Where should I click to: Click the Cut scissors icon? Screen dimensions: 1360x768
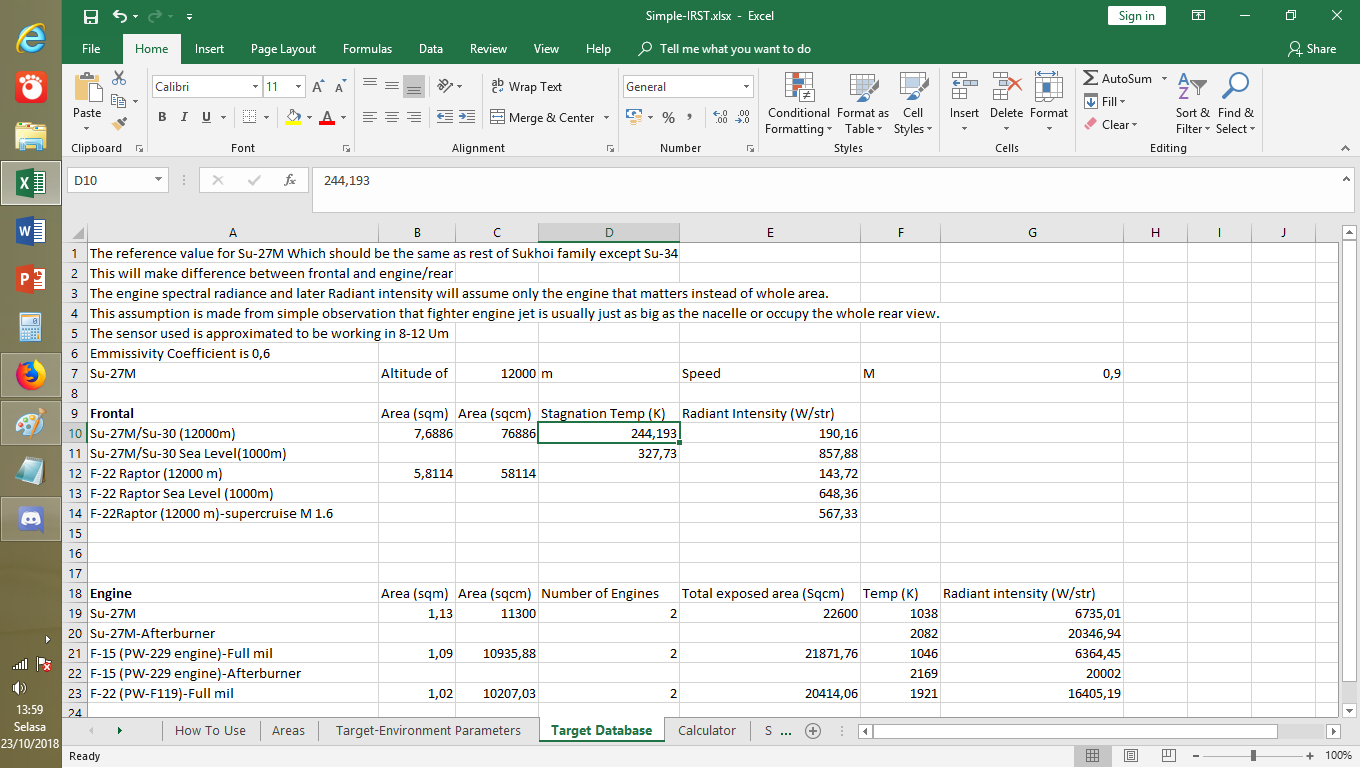click(x=119, y=78)
